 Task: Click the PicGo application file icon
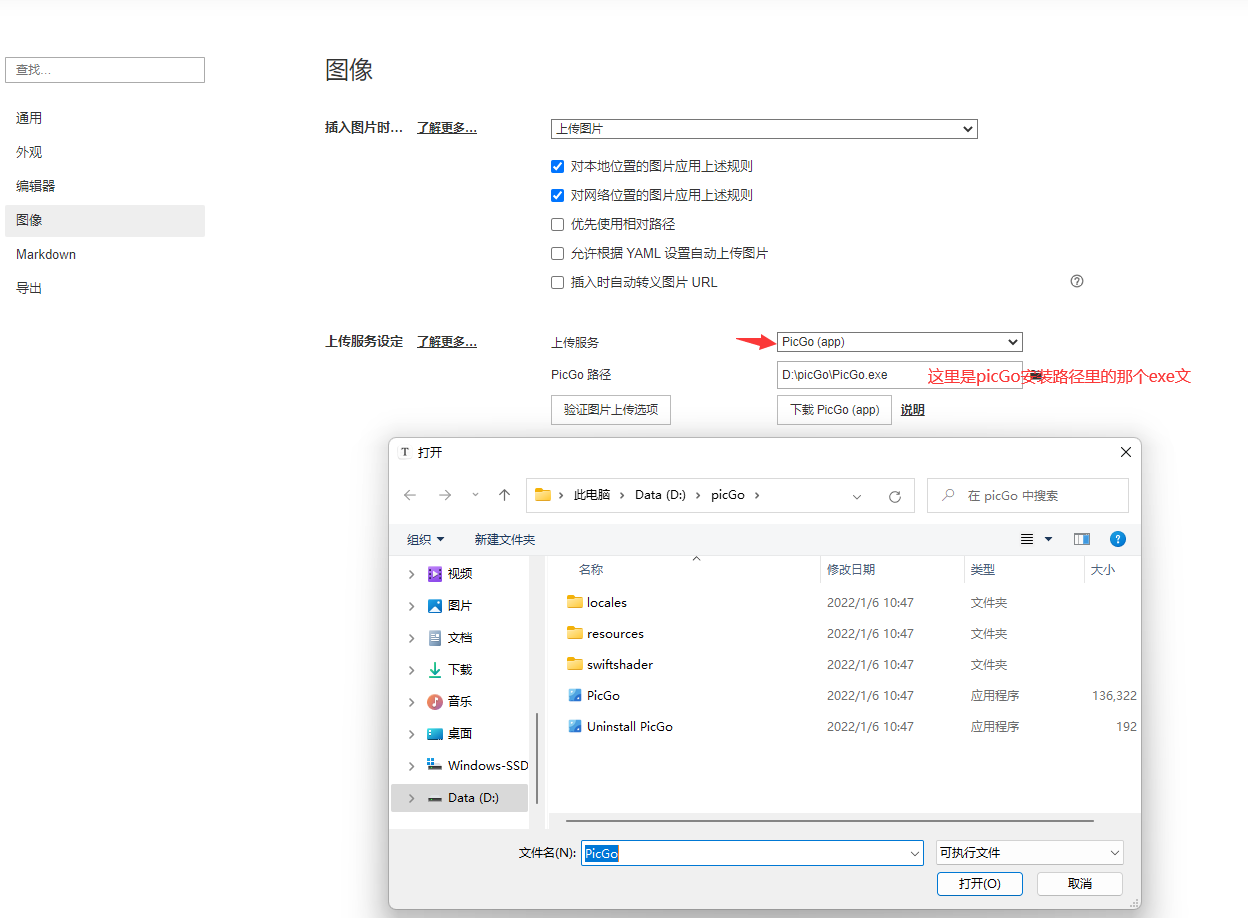coord(575,695)
